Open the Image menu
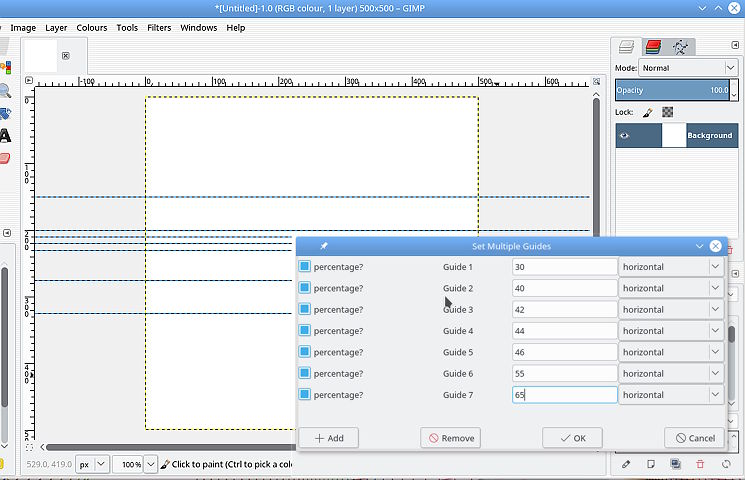The width and height of the screenshot is (745, 480). point(23,28)
